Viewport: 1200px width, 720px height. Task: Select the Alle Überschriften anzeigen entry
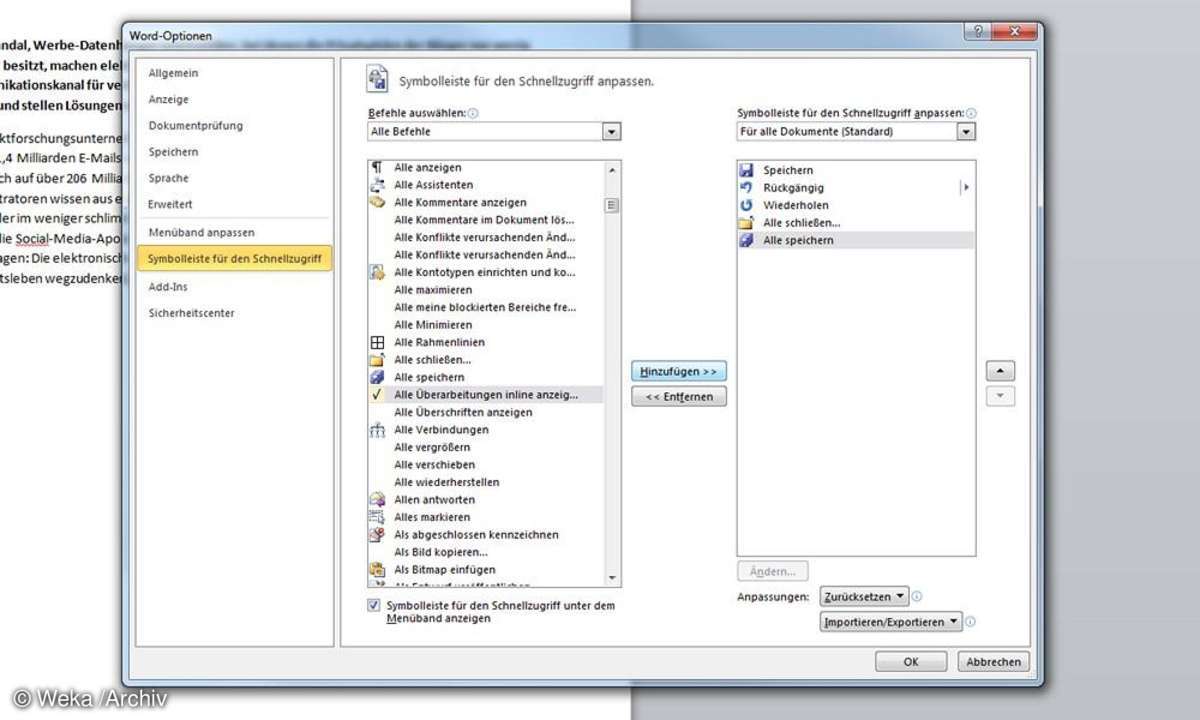pos(485,412)
